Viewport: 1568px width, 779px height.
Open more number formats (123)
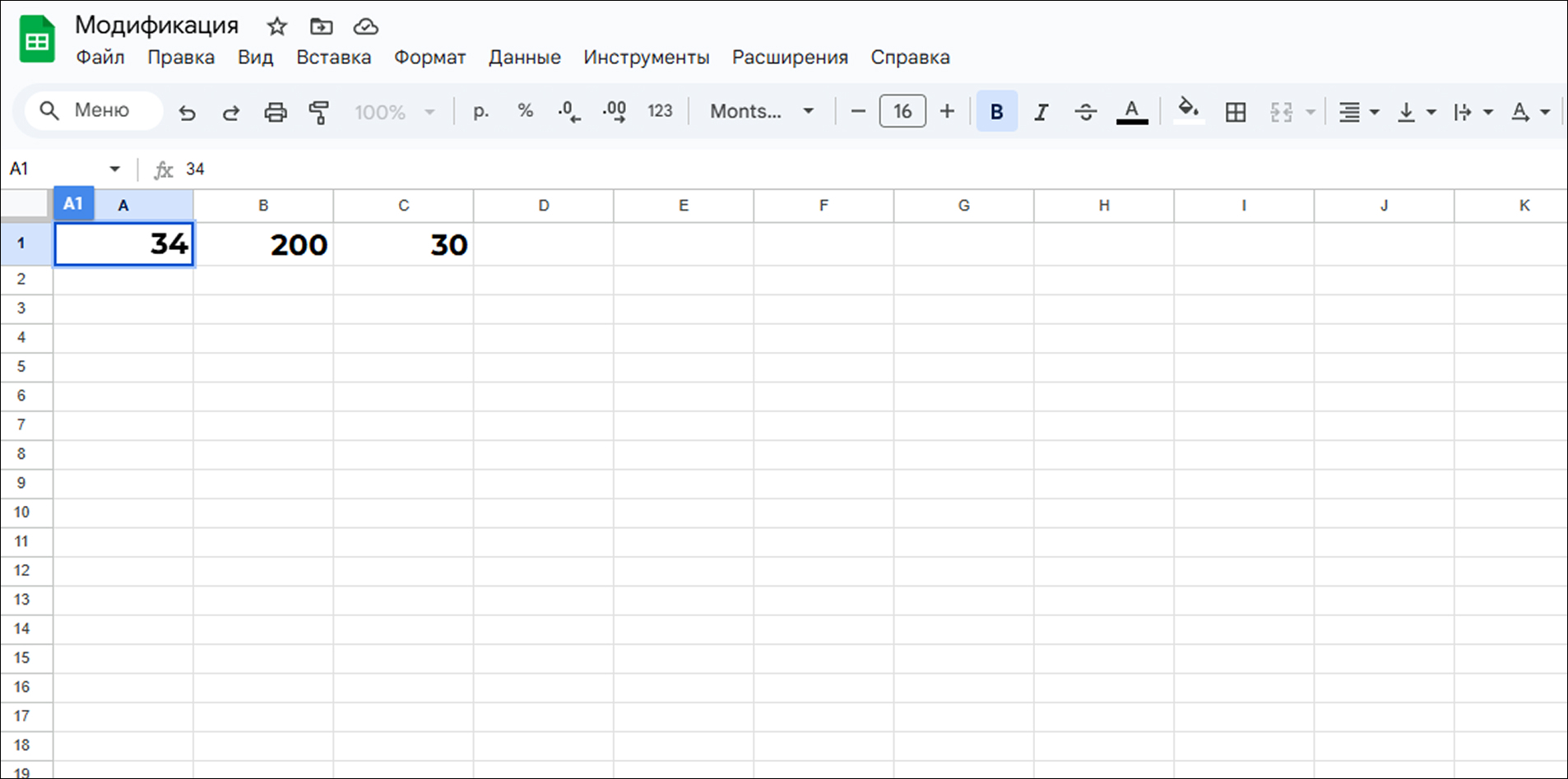pos(660,111)
